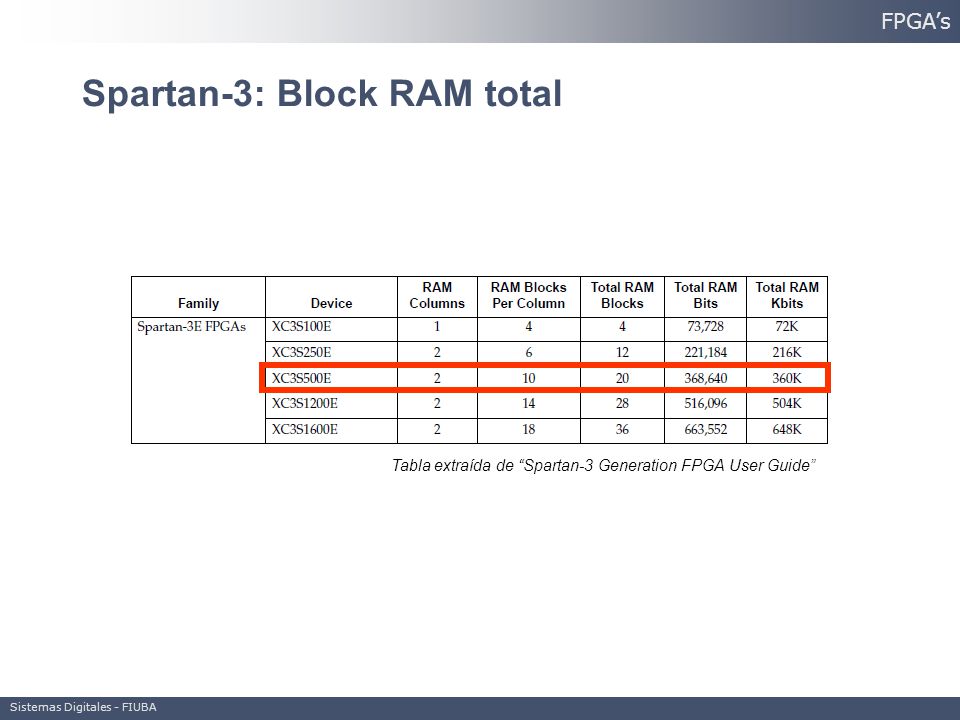Screen dimensions: 960x720
Task: Click the '368,640' total bits value
Action: [x=705, y=378]
